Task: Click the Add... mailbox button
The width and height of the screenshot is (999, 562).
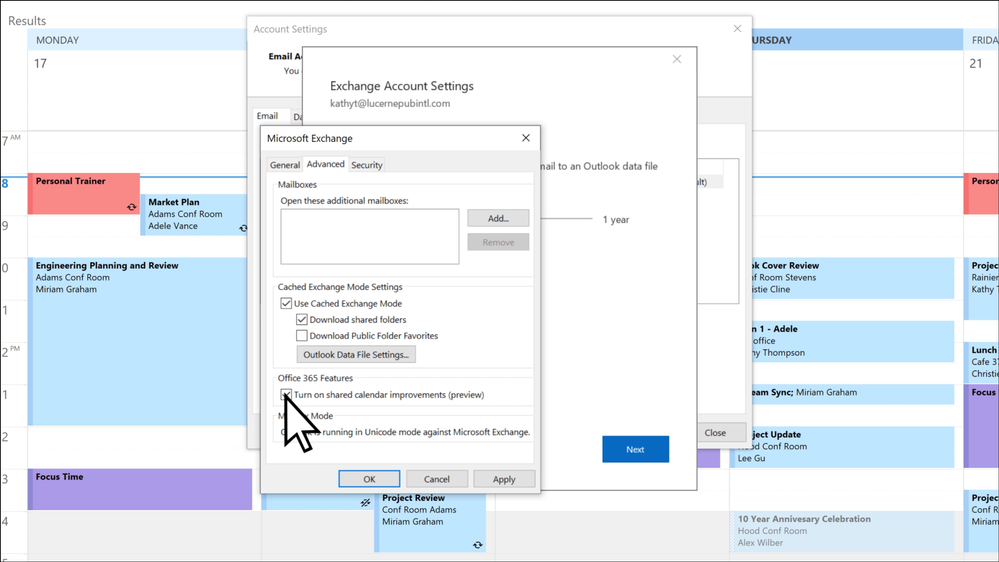Action: [x=498, y=218]
